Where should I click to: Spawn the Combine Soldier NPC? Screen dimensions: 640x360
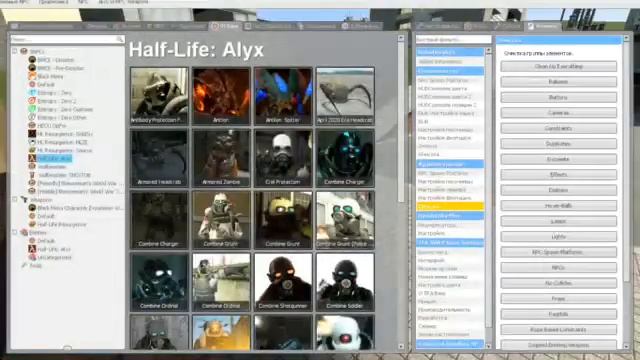click(345, 282)
